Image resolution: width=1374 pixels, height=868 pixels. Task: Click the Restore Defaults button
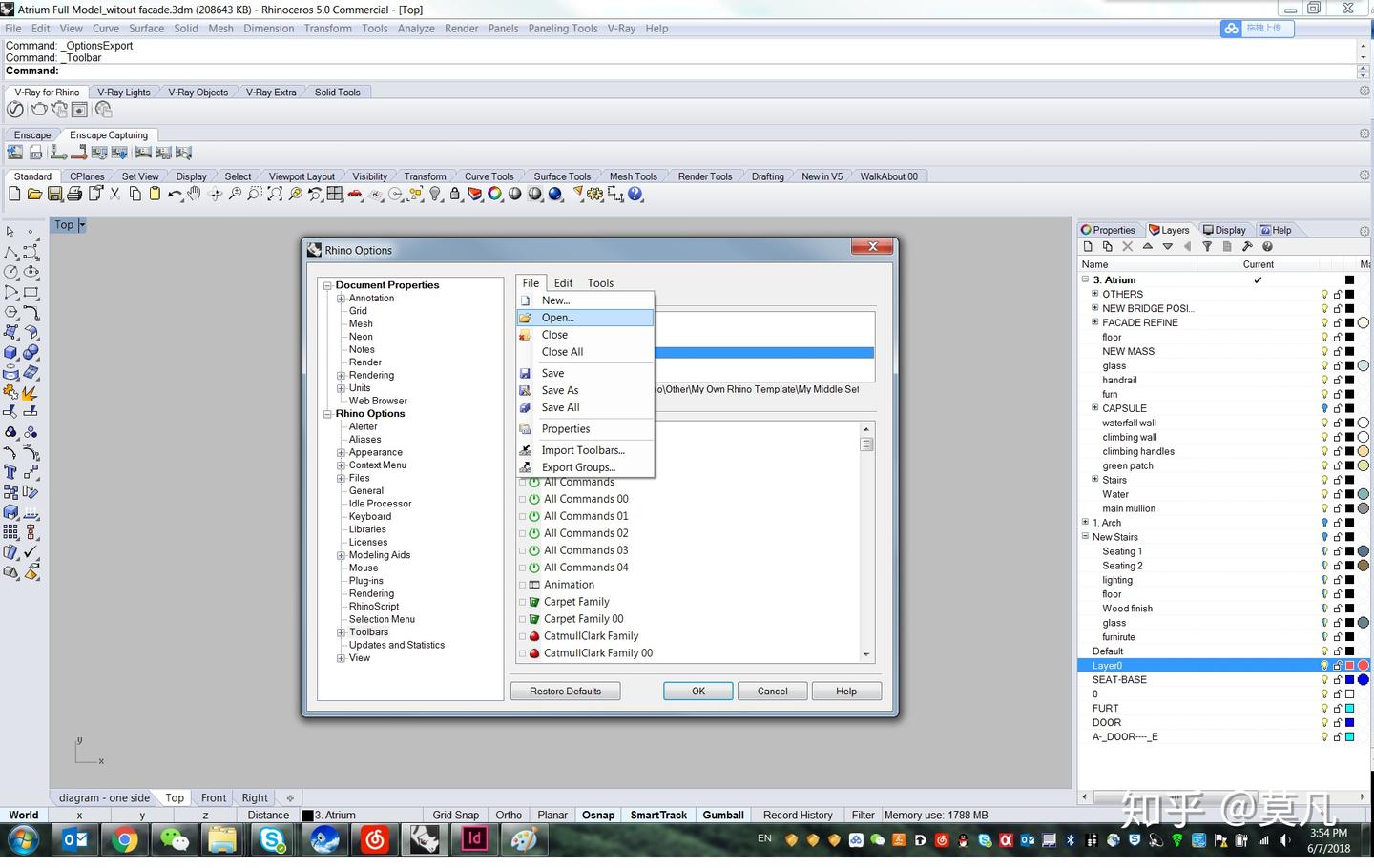(565, 691)
